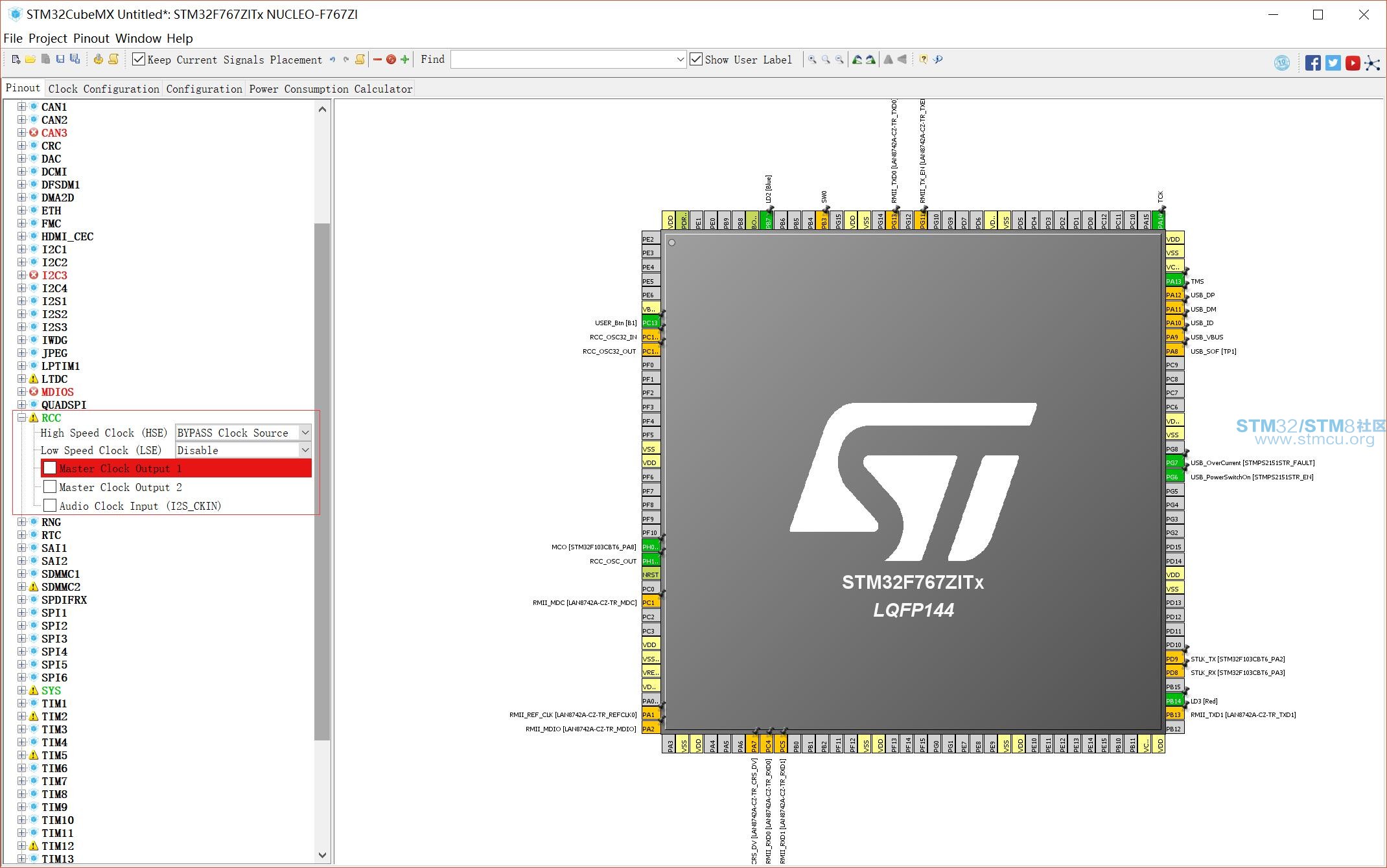Expand all tree nodes with green plus
The height and width of the screenshot is (868, 1387).
click(405, 60)
